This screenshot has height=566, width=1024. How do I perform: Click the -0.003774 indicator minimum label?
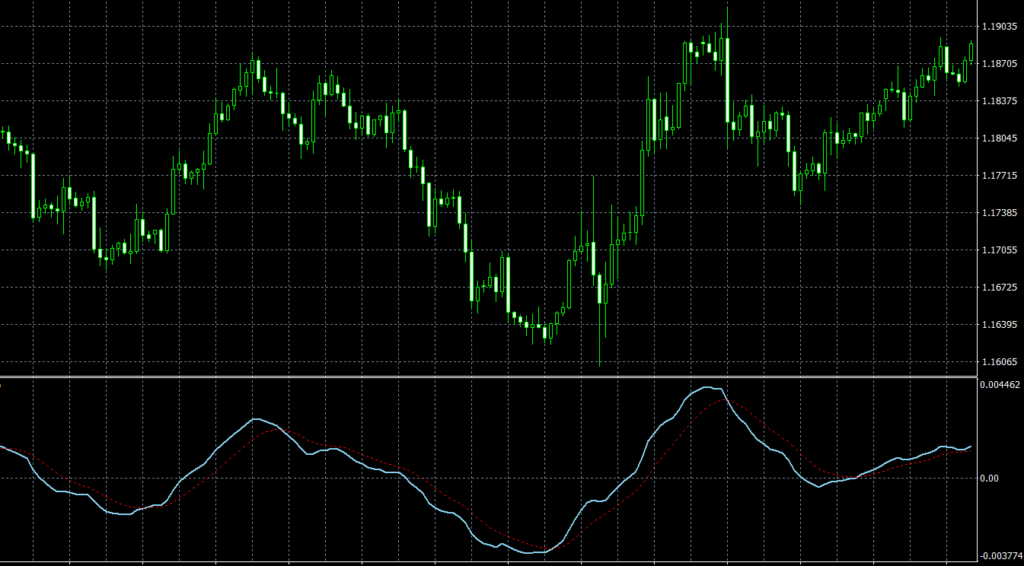coord(1000,557)
